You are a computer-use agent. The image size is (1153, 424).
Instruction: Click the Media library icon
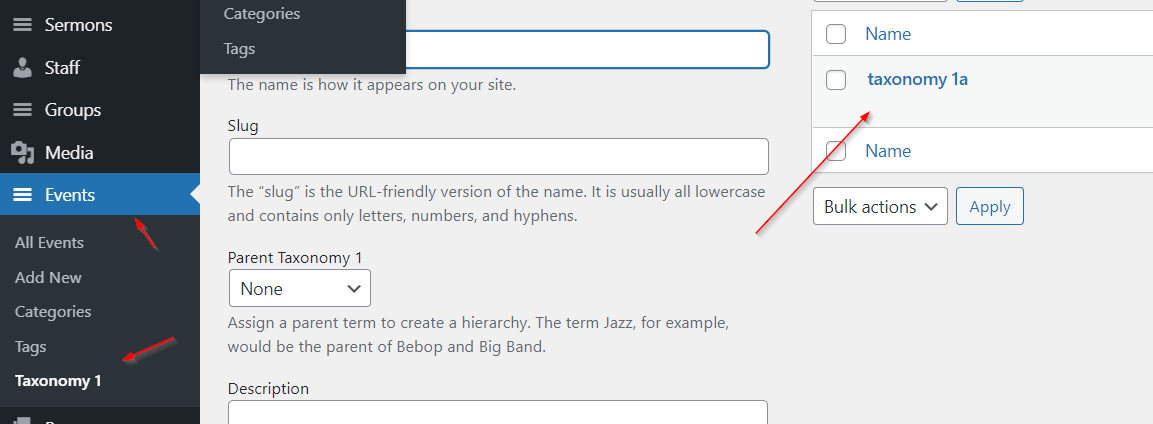pyautogui.click(x=22, y=153)
